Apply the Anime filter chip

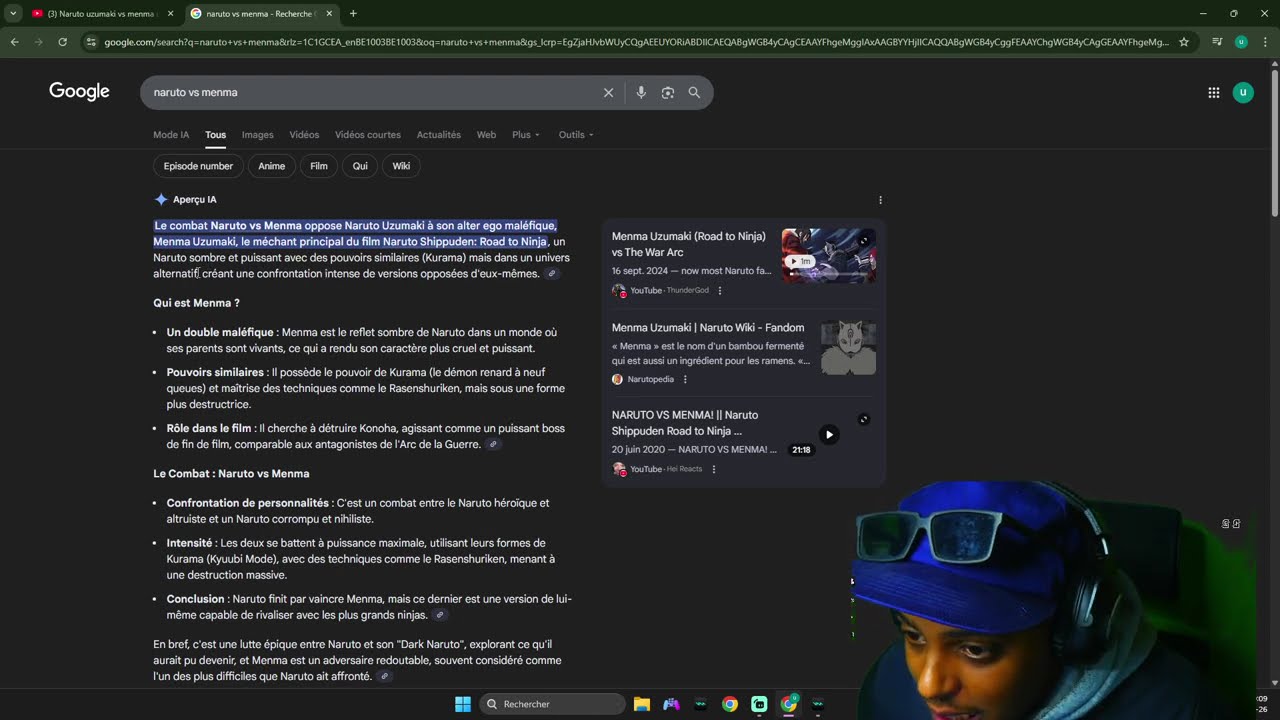point(272,166)
